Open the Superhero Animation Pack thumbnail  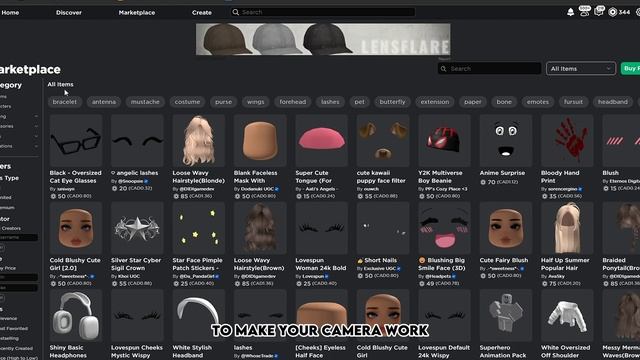click(x=506, y=315)
